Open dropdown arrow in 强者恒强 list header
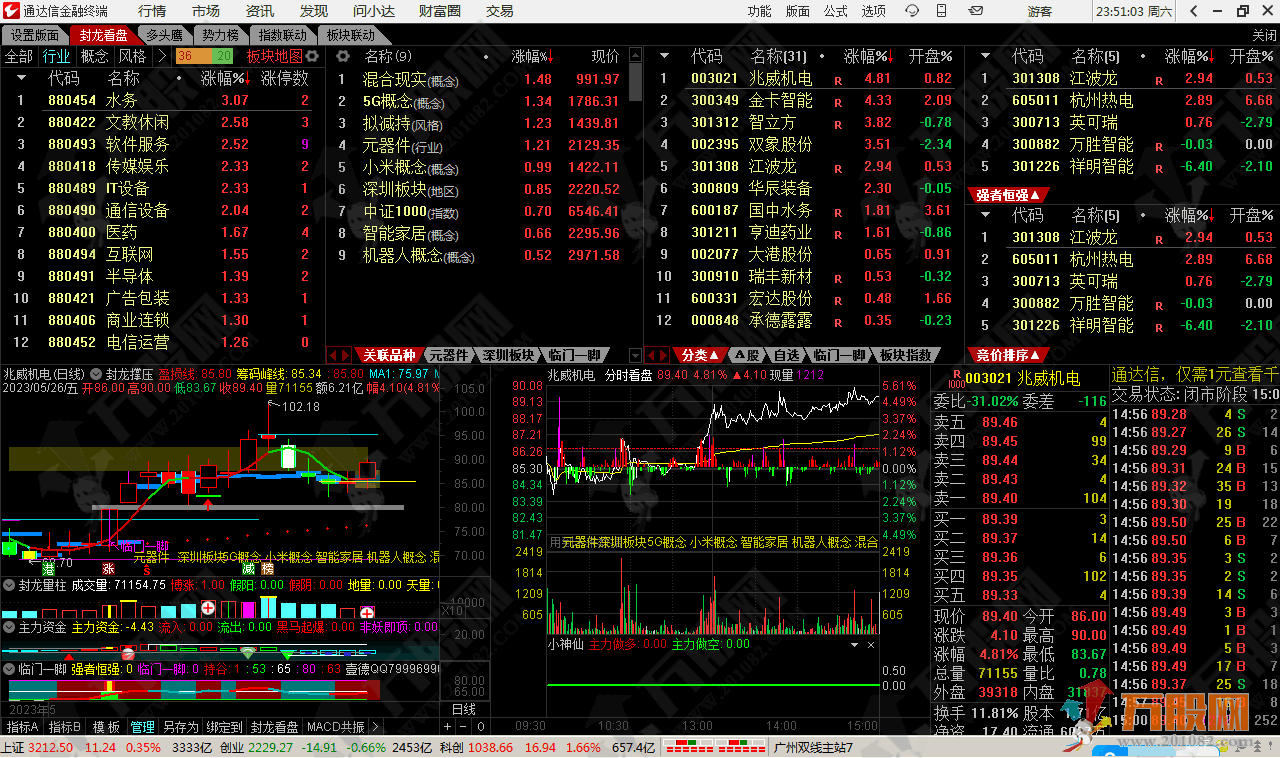Image resolution: width=1280 pixels, height=758 pixels. click(x=984, y=215)
